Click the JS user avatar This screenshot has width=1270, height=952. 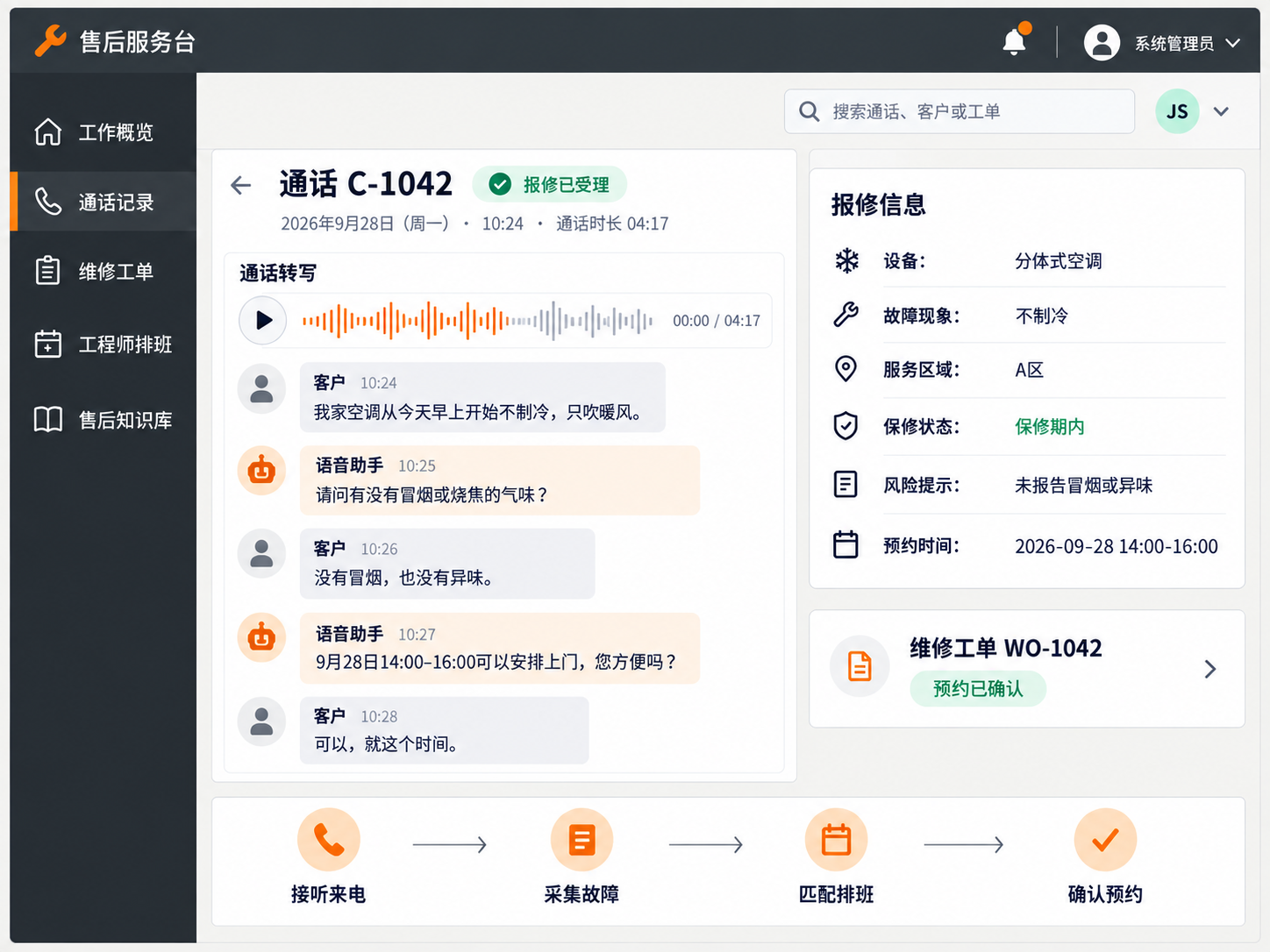[1177, 111]
